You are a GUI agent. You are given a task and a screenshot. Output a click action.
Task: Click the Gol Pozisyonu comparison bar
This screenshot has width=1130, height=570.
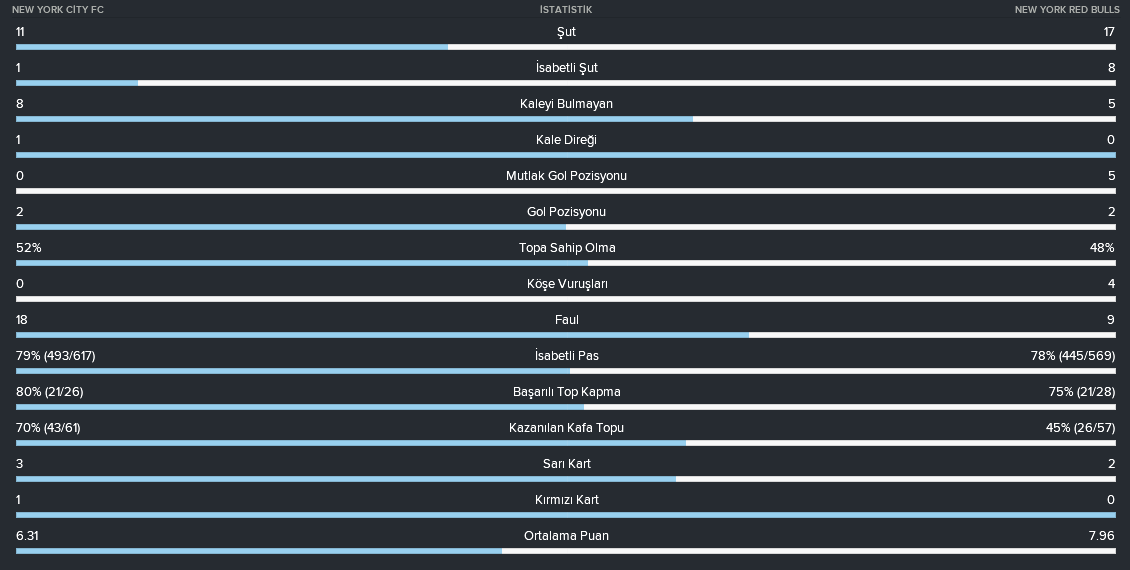[566, 227]
